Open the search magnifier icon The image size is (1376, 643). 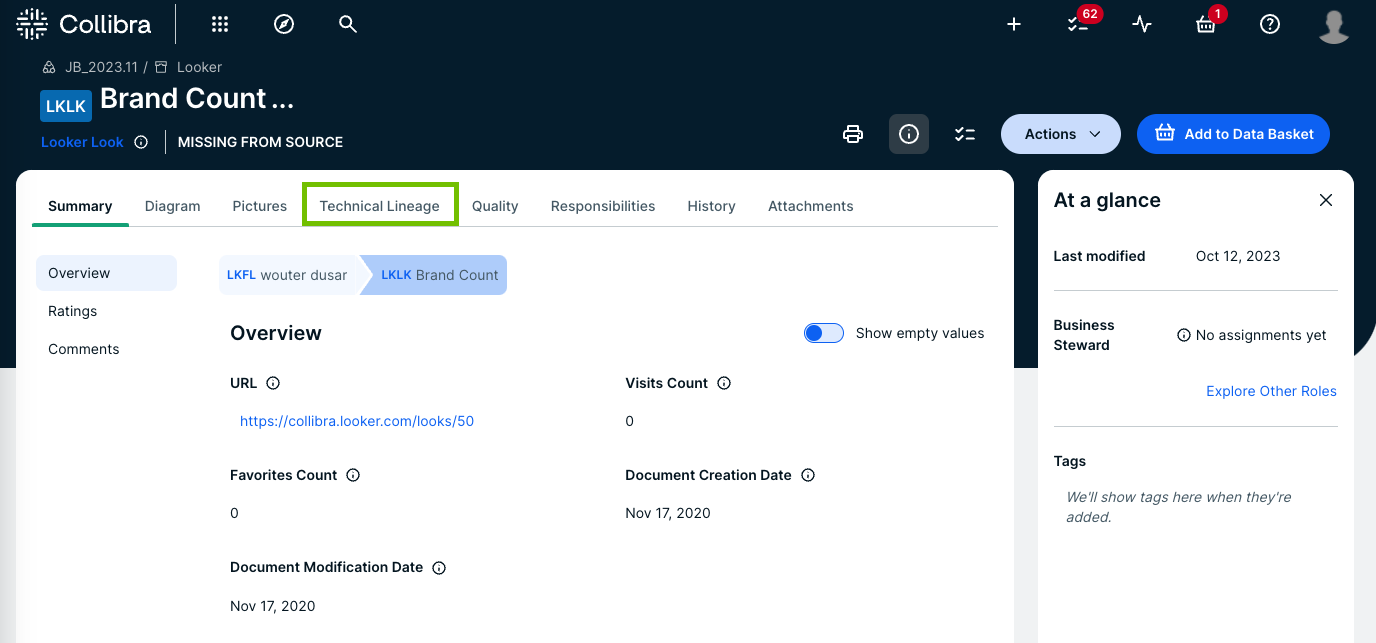(x=348, y=25)
